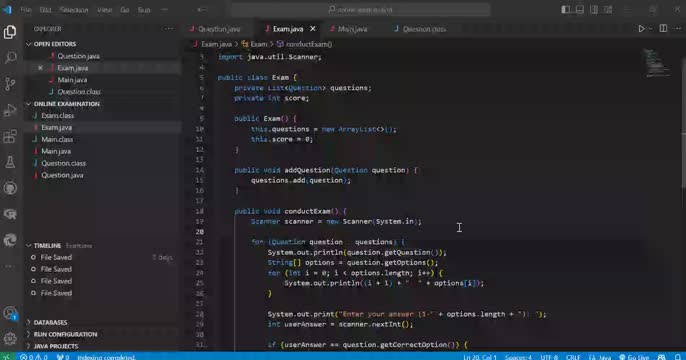Click the Run Java play button
Screen dimensions: 686x360
pos(641,29)
